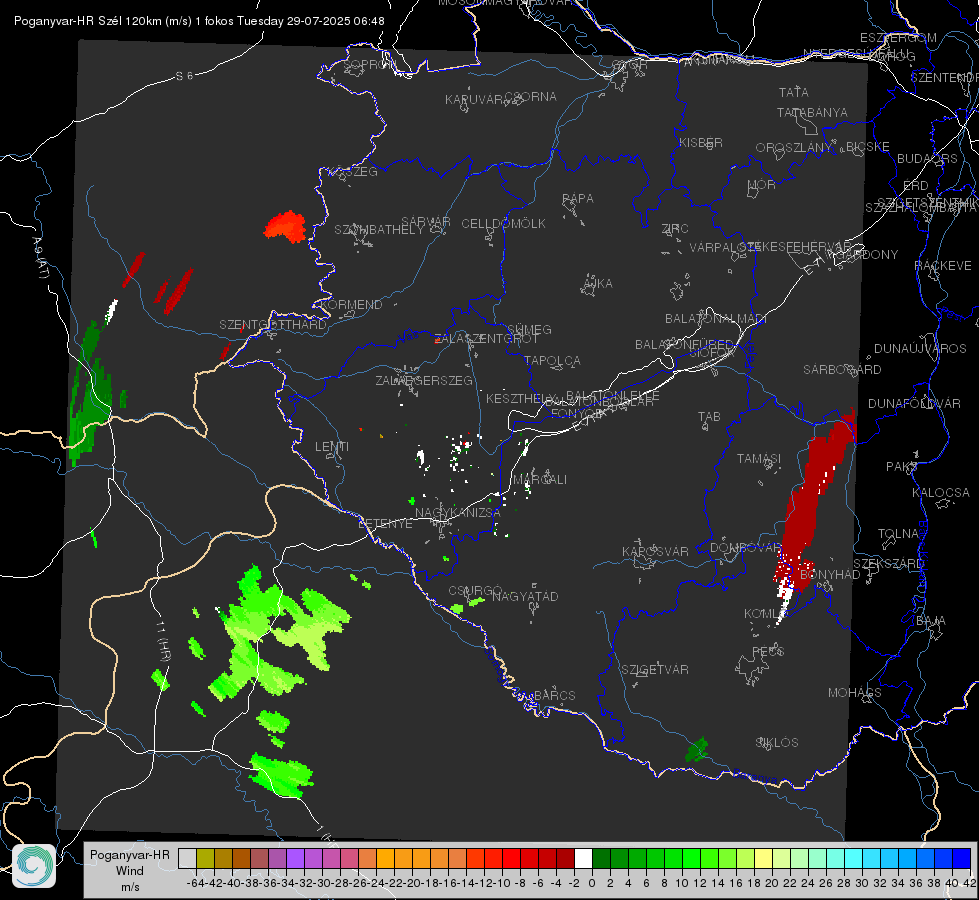Click the MARCALI city label
Screen dimensions: 979x900
(x=539, y=480)
